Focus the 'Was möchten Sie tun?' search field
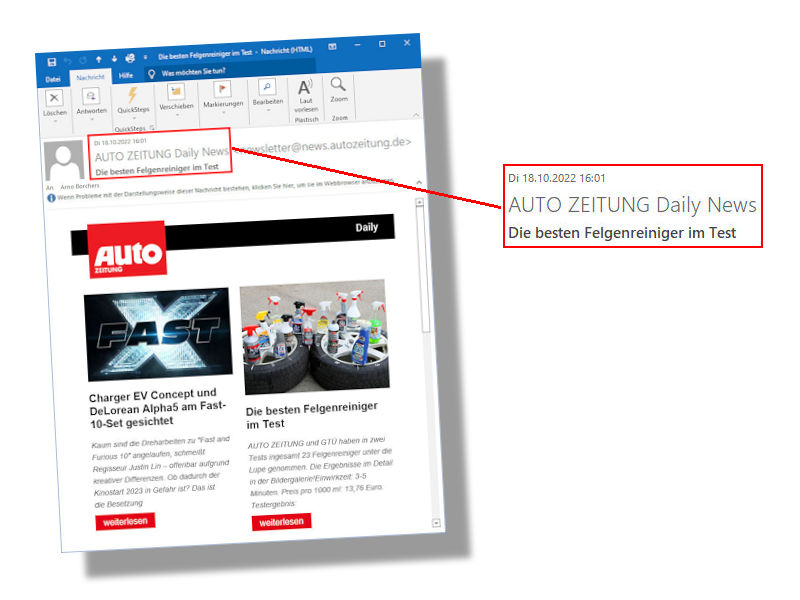The width and height of the screenshot is (800, 600). click(230, 69)
